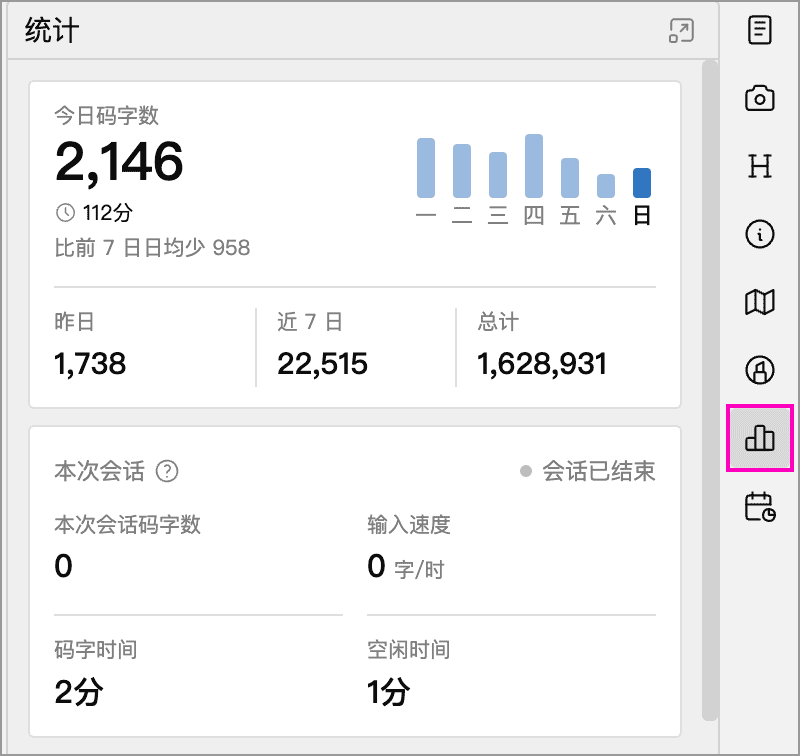The image size is (800, 756).
Task: Select the bar chart statistics icon
Action: tap(760, 438)
